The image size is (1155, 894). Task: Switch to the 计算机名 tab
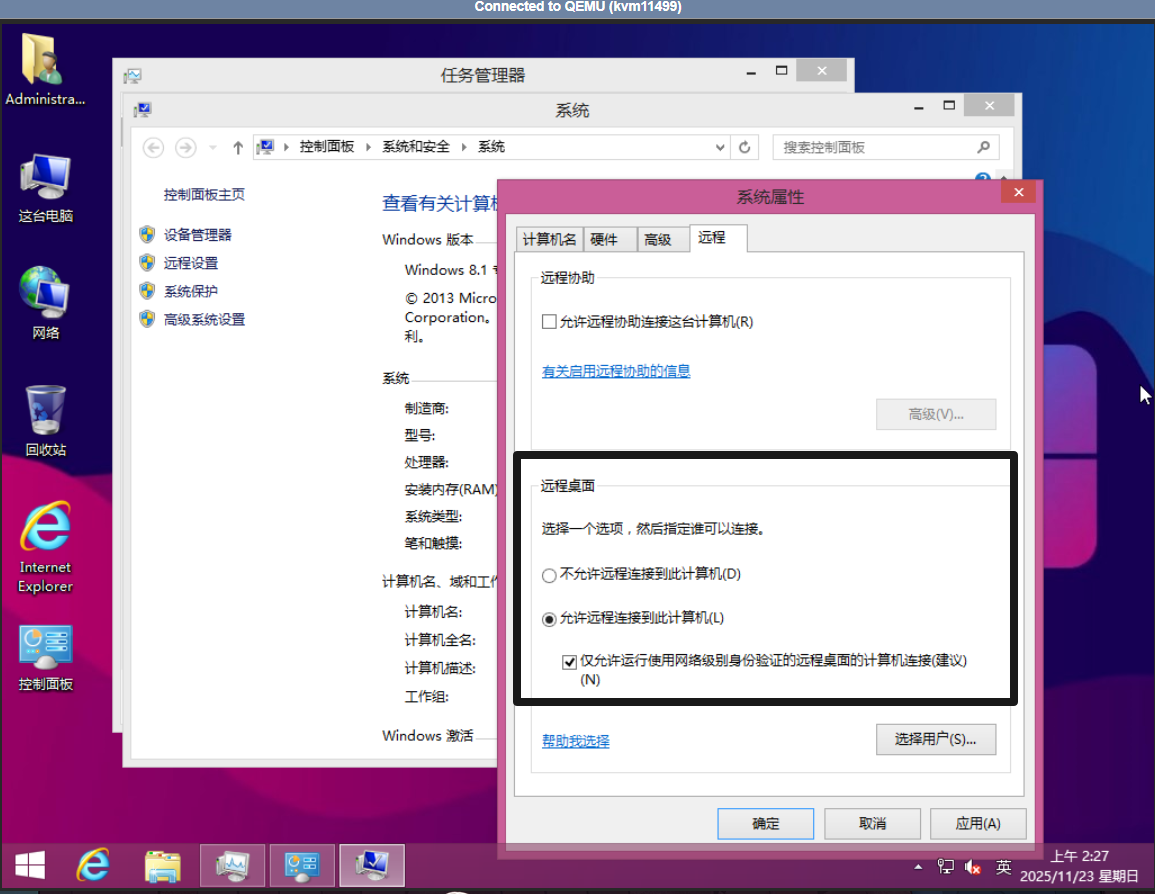[x=549, y=239]
